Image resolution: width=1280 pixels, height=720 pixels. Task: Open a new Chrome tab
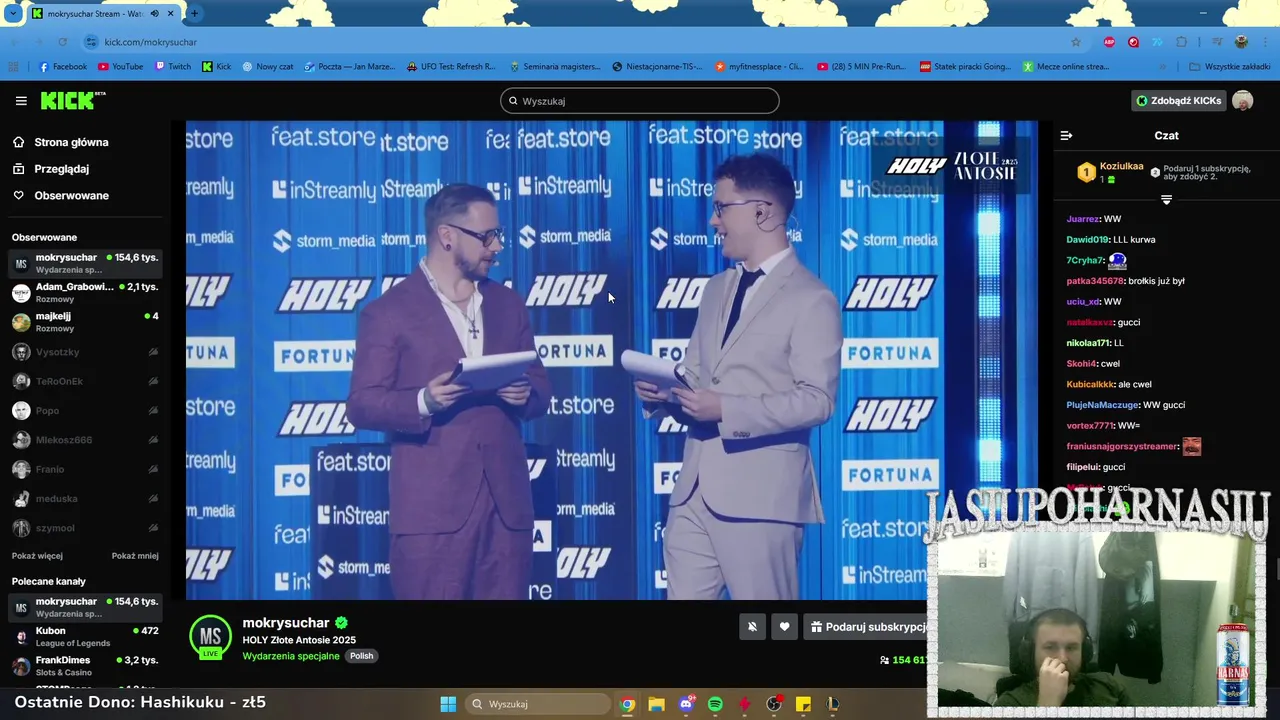pos(194,14)
